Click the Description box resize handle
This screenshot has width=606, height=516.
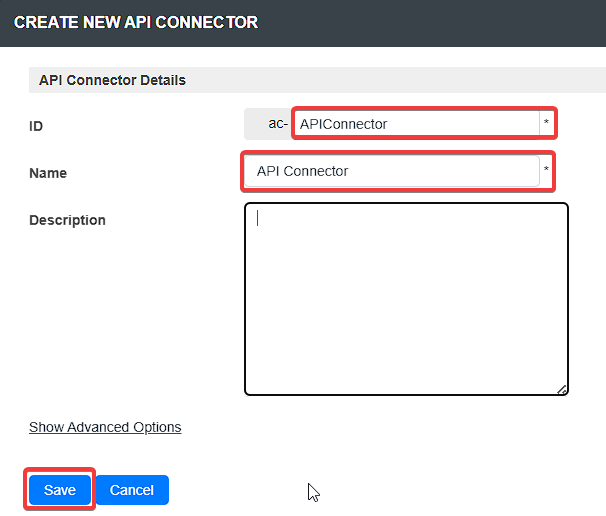pyautogui.click(x=561, y=389)
